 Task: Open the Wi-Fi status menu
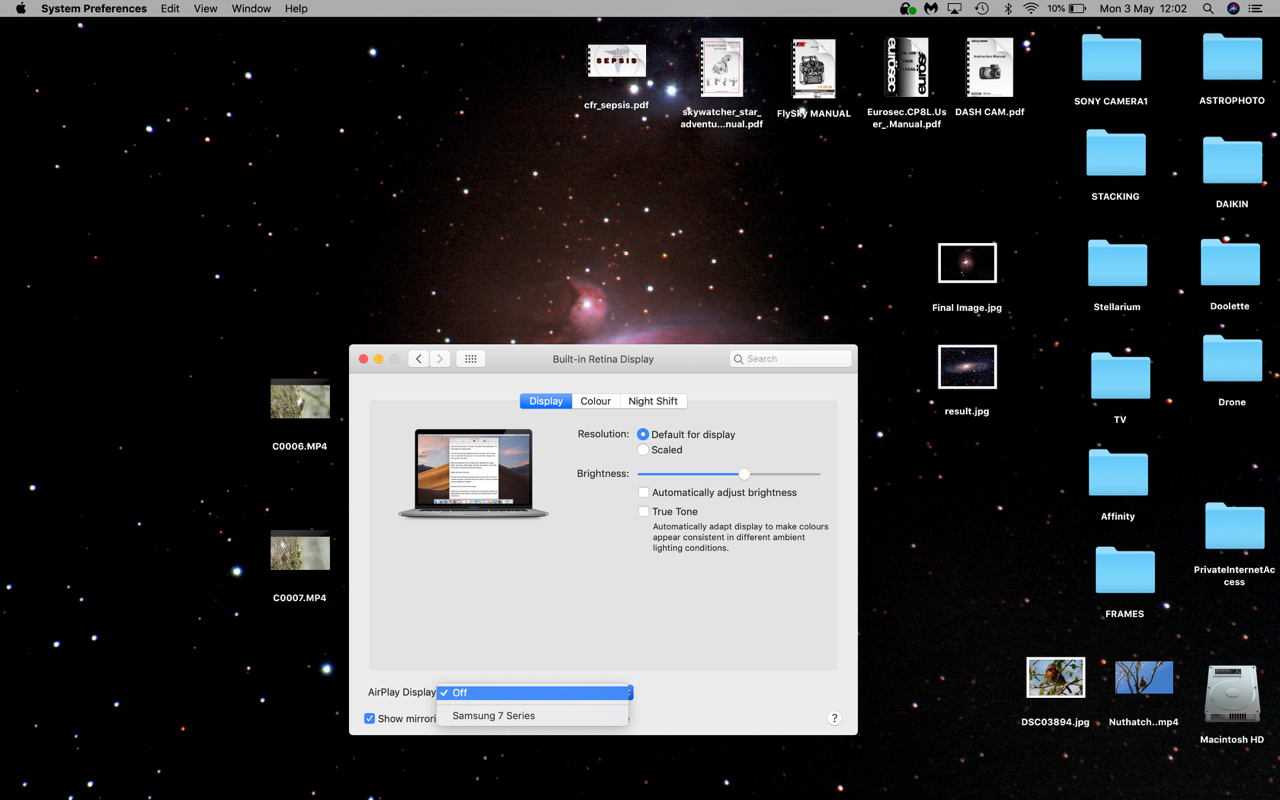coord(1031,8)
